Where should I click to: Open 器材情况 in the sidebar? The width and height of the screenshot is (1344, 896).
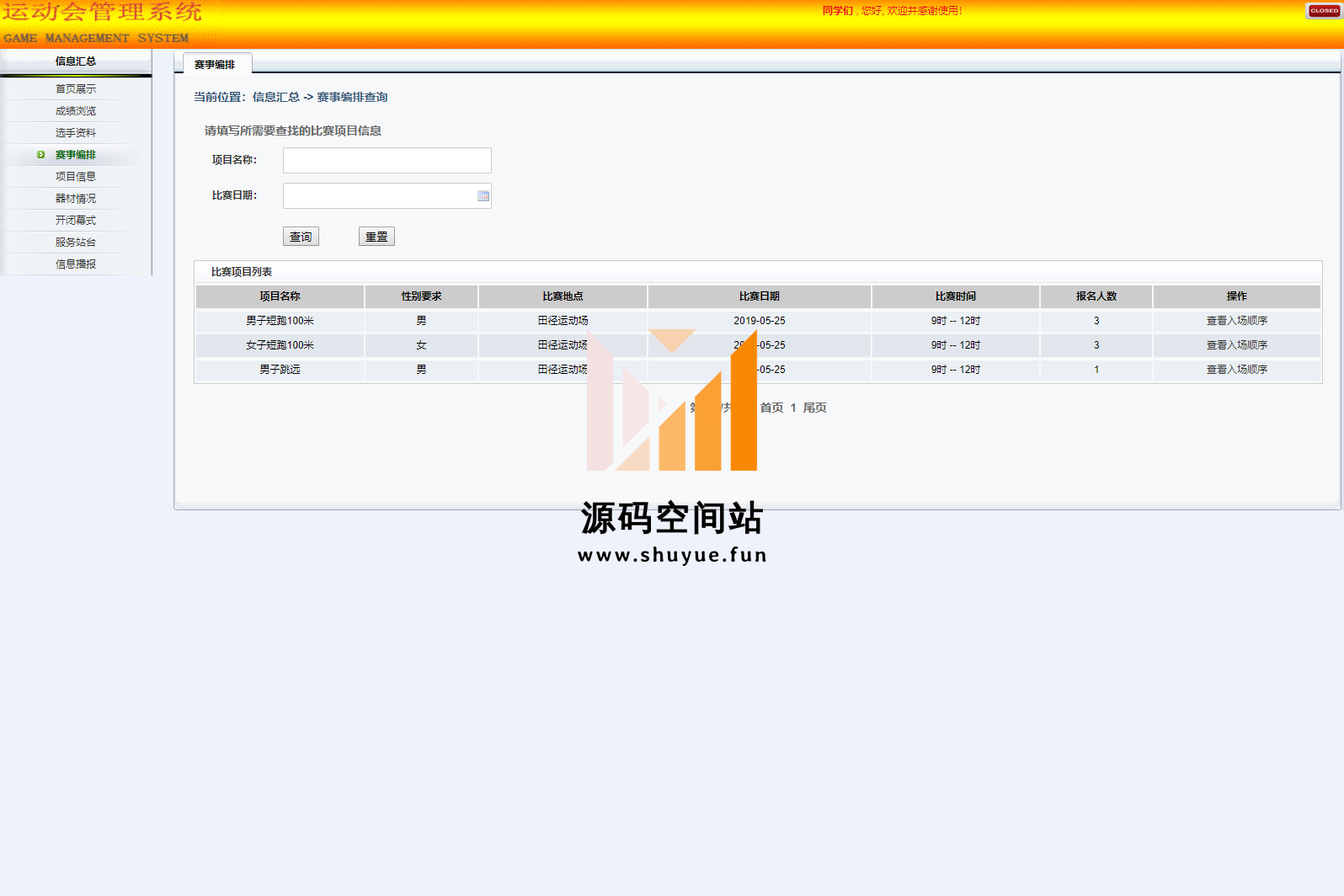76,199
